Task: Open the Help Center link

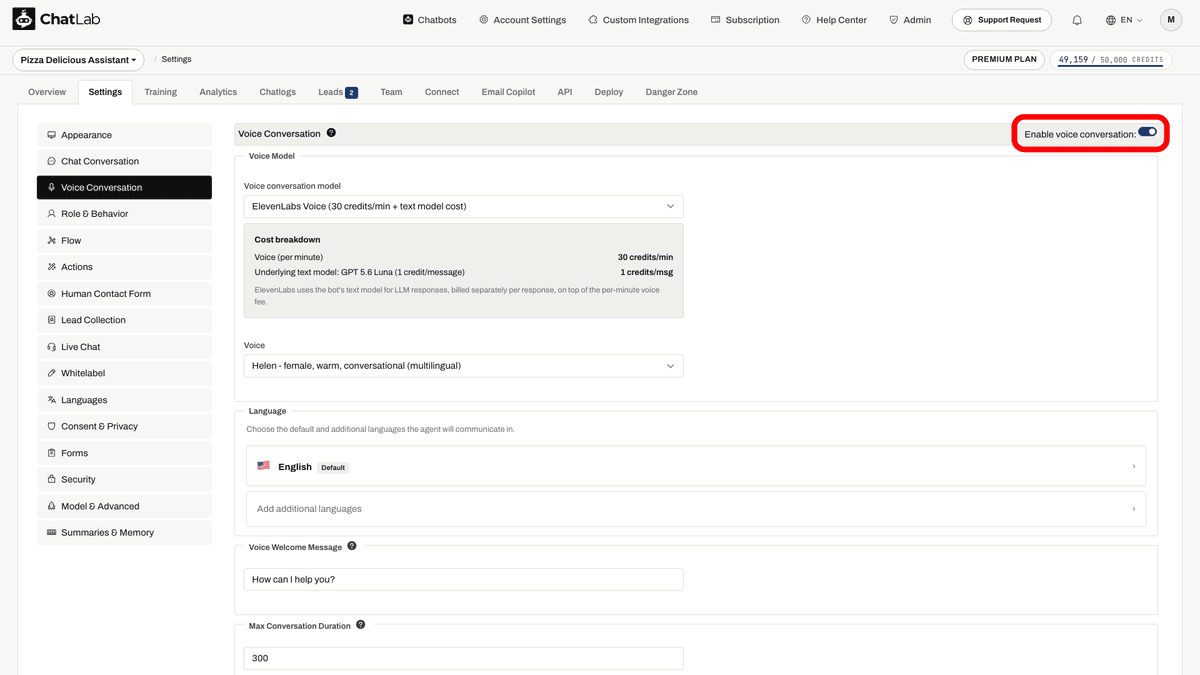Action: point(834,20)
